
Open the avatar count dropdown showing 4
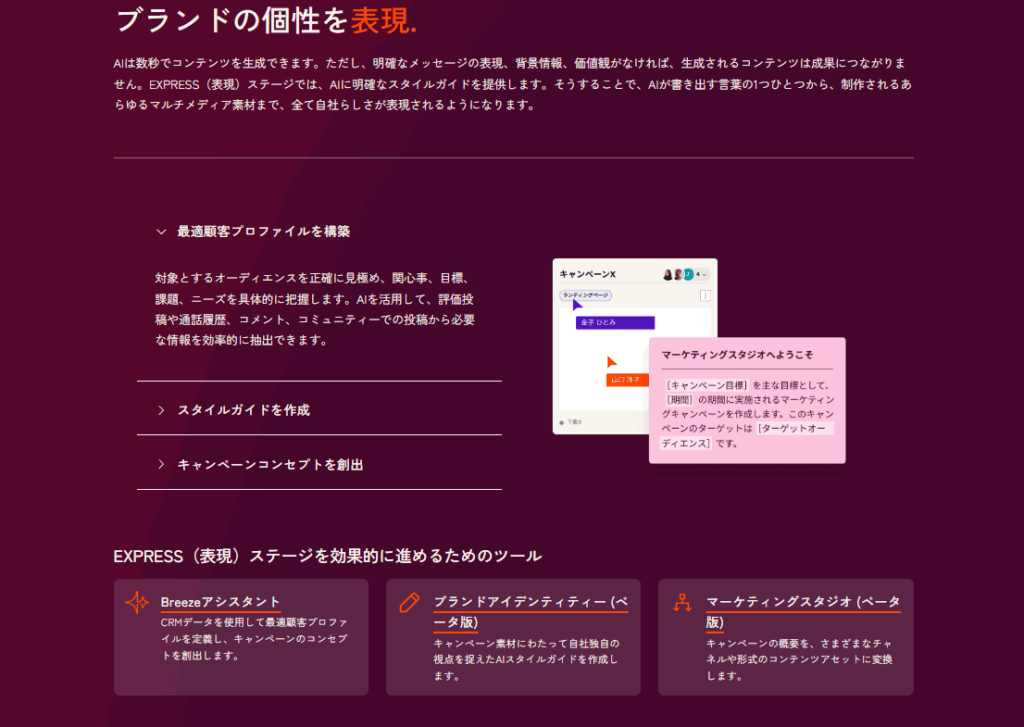[701, 274]
